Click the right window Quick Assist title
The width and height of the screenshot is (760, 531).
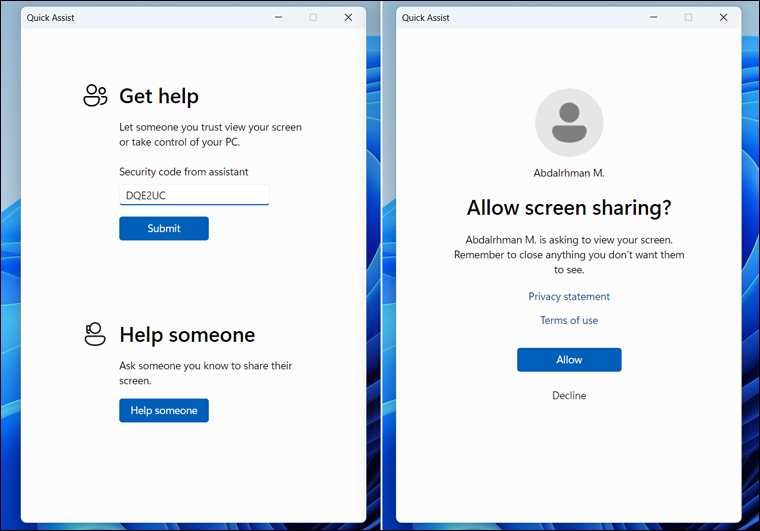(426, 18)
